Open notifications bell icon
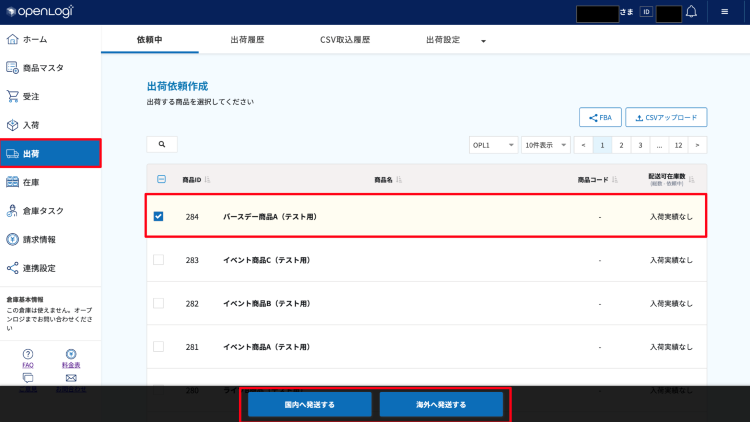This screenshot has width=750, height=422. [691, 11]
